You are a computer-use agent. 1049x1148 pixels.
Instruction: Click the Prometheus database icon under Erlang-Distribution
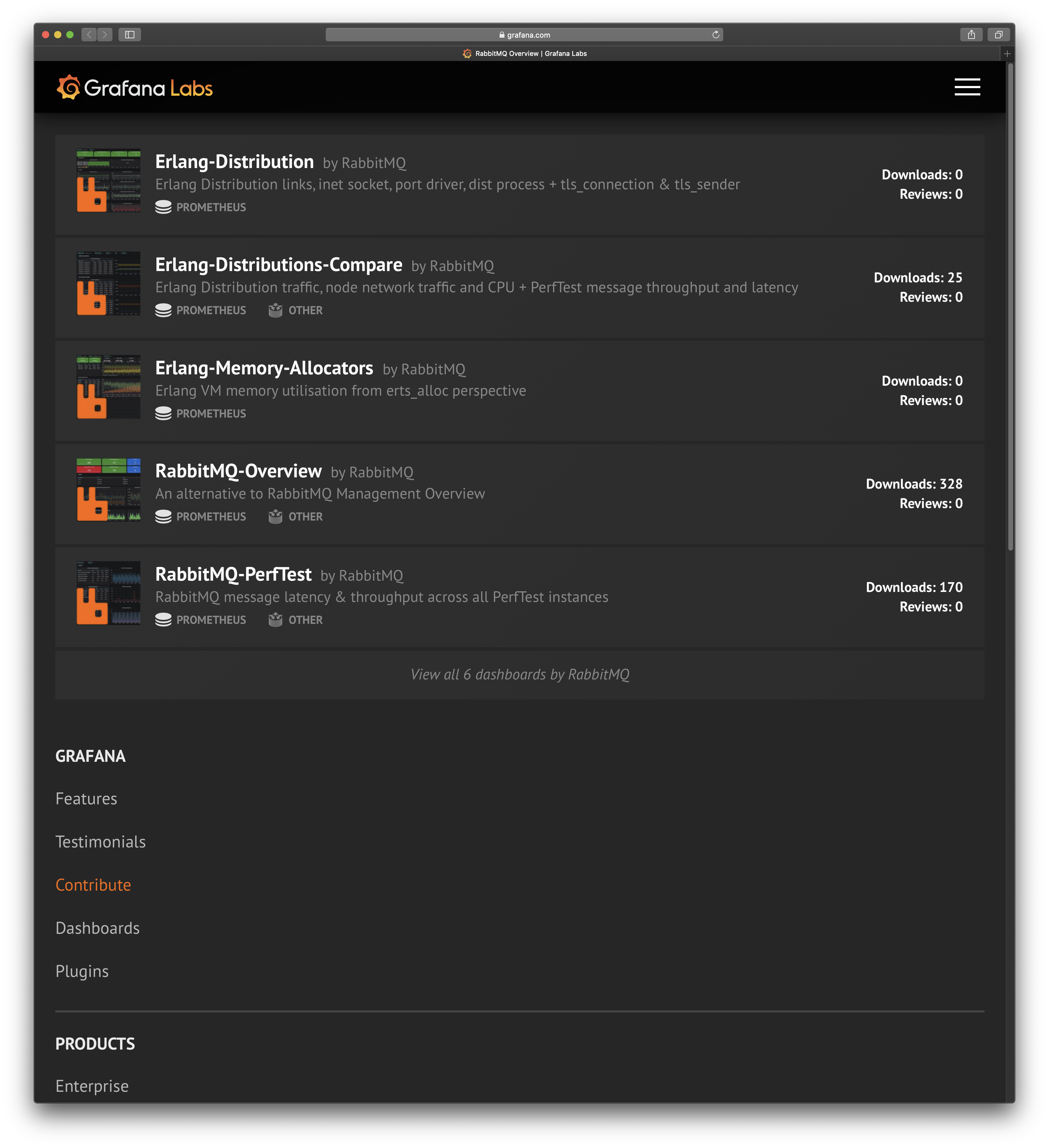(x=163, y=207)
